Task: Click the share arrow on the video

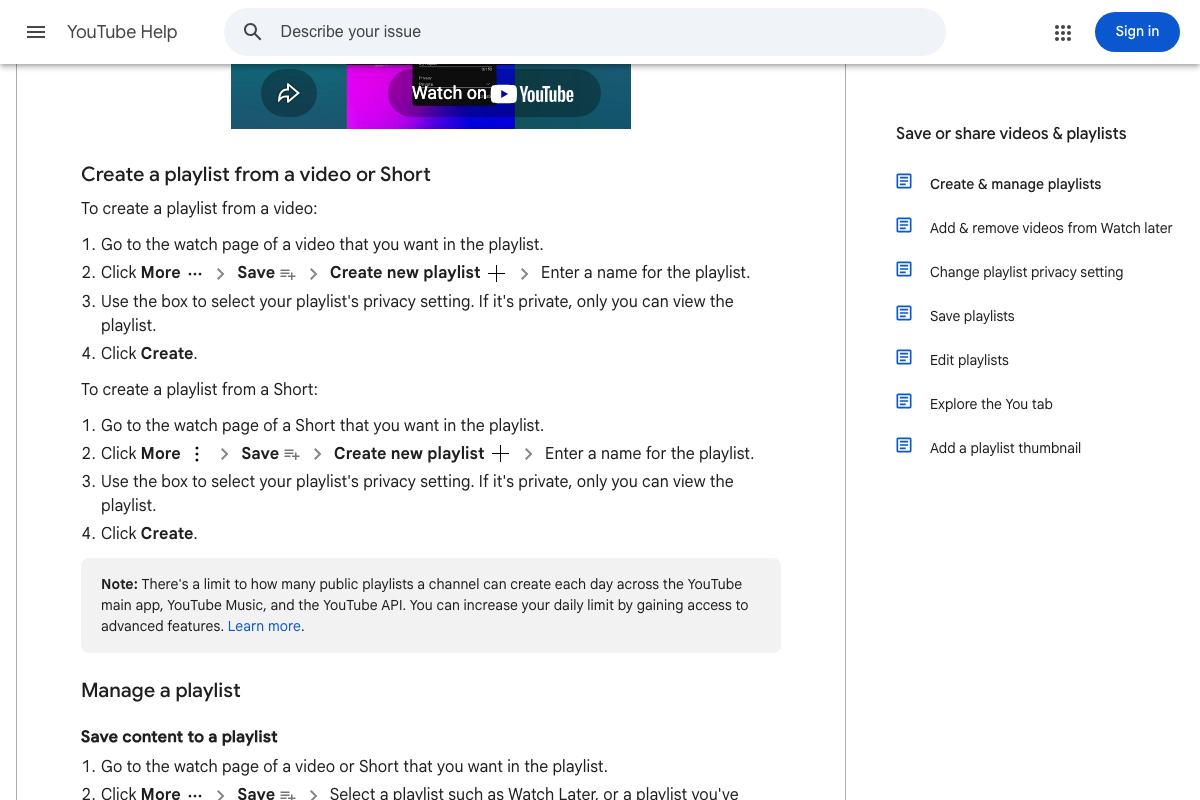Action: pyautogui.click(x=289, y=94)
